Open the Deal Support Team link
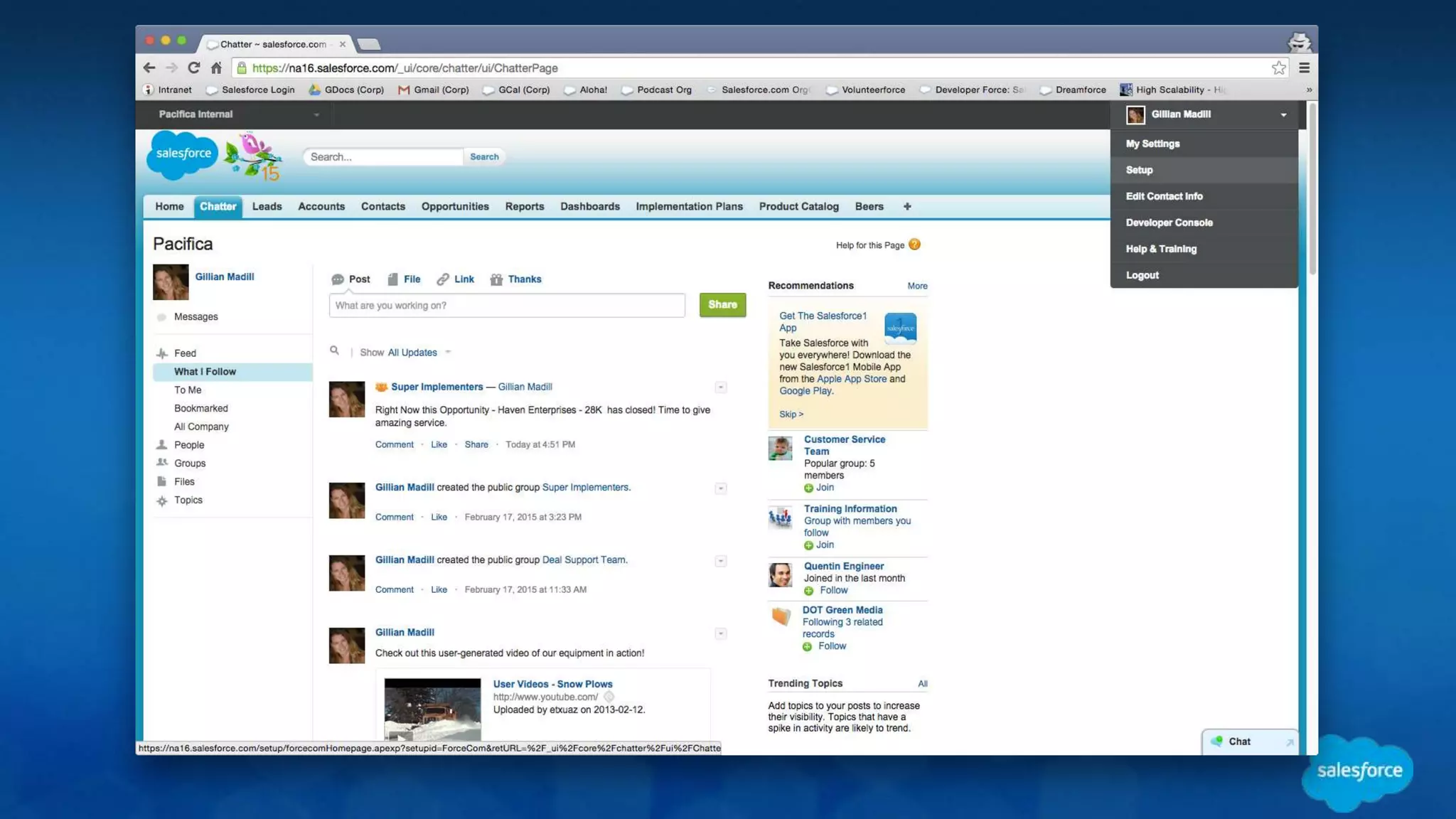 click(x=584, y=560)
